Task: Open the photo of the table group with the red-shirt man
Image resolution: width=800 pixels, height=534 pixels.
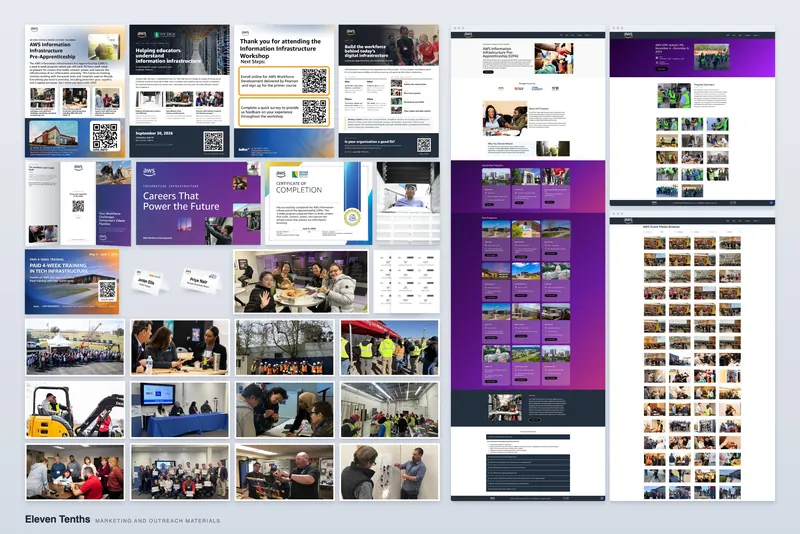Action: pyautogui.click(x=75, y=472)
